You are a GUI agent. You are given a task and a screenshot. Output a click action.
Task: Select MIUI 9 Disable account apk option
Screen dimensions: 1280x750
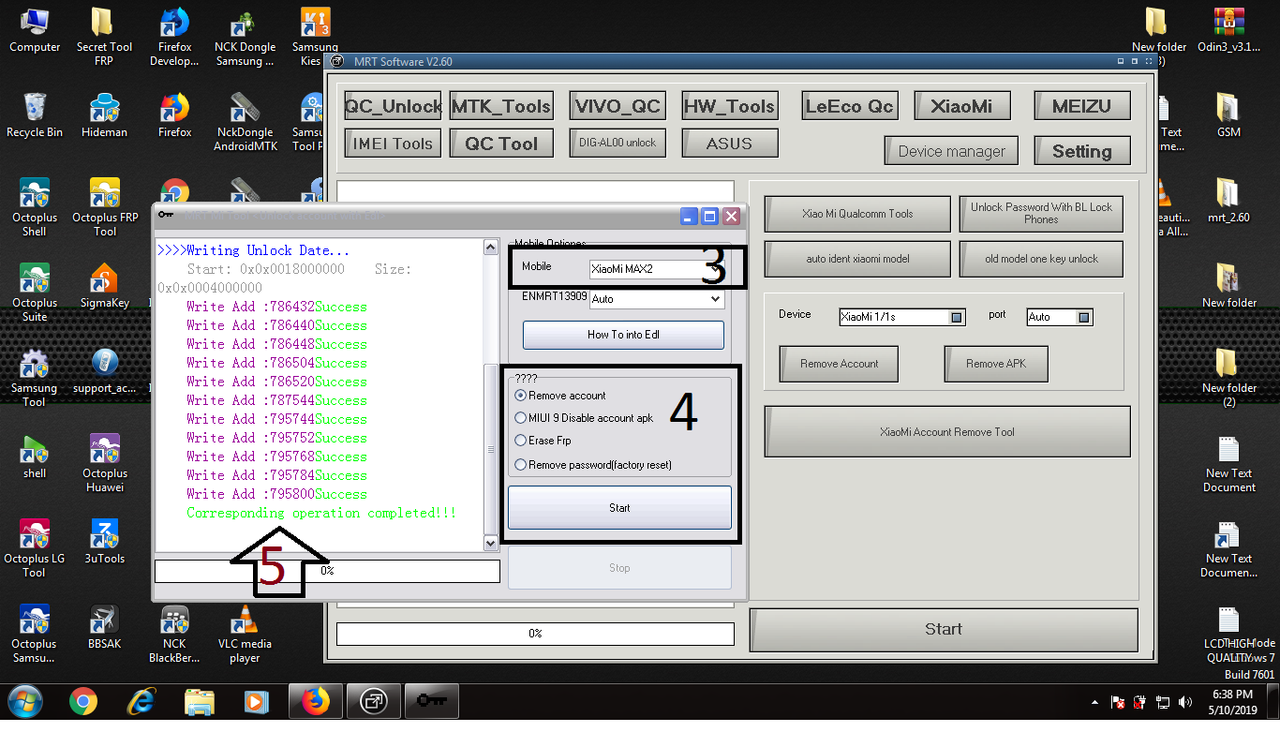584,418
